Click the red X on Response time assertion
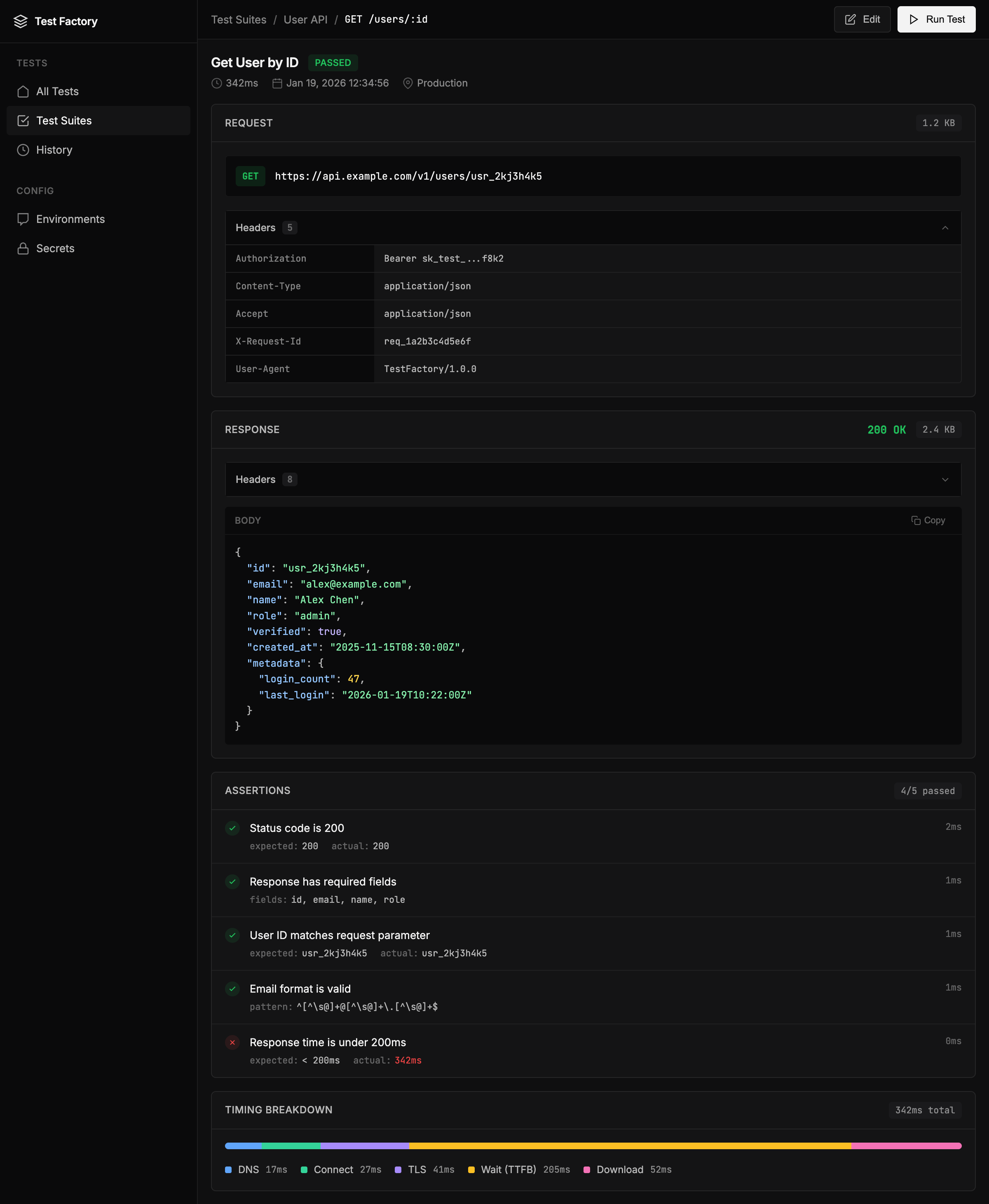 pos(232,1043)
